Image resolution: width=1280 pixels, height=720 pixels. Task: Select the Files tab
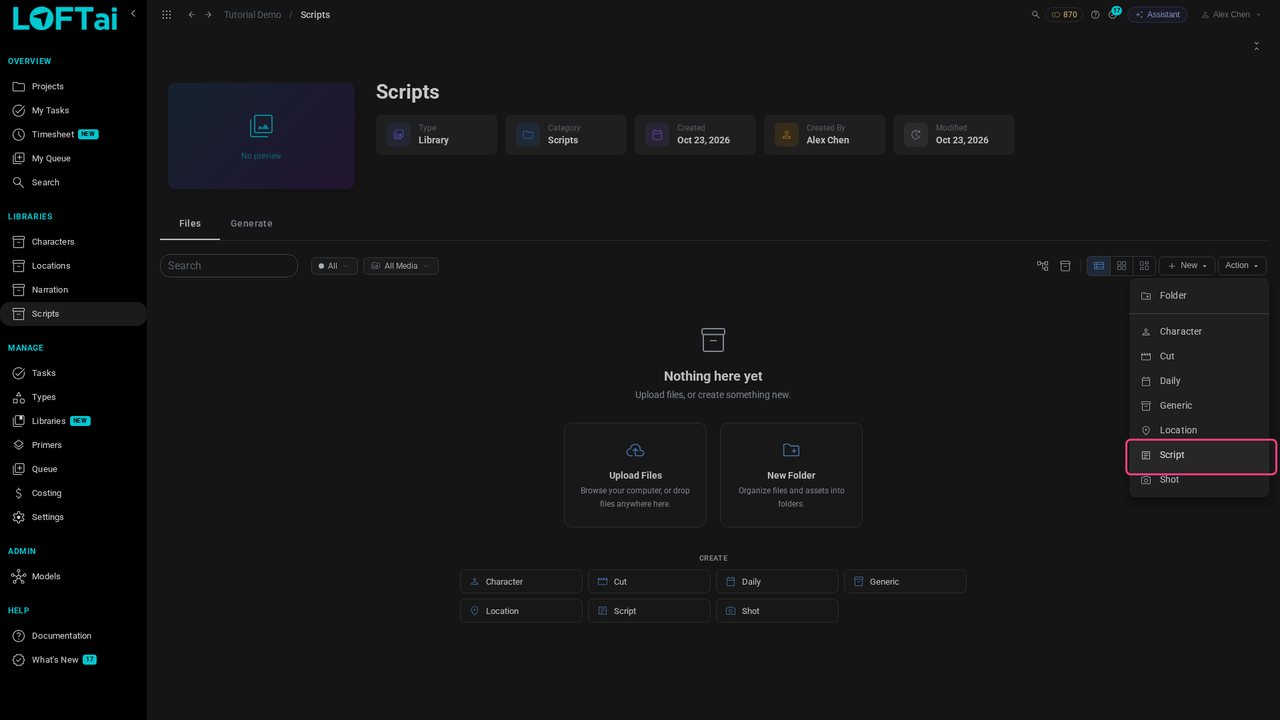coord(190,224)
